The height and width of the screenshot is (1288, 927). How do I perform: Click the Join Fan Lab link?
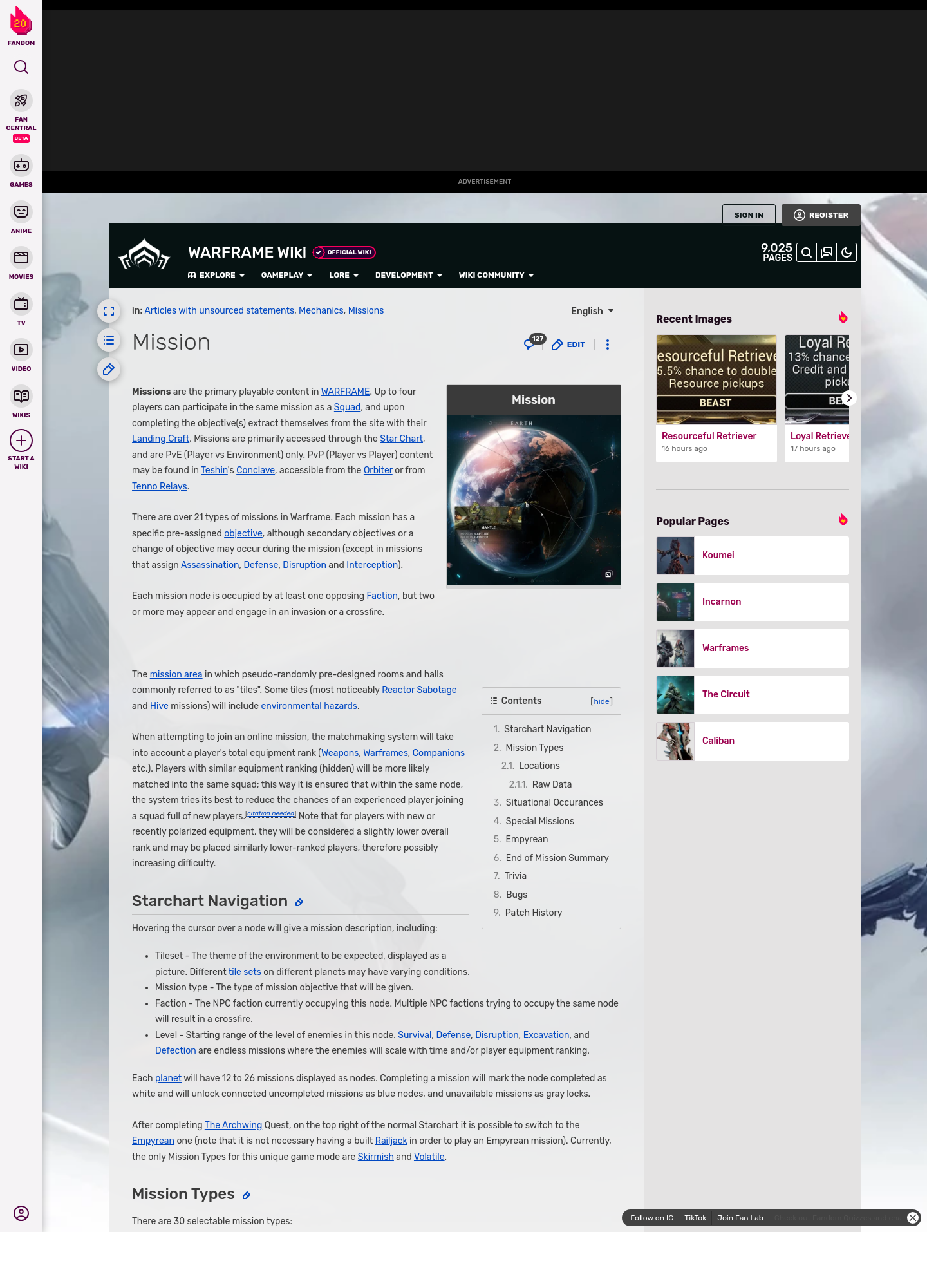tap(740, 1218)
